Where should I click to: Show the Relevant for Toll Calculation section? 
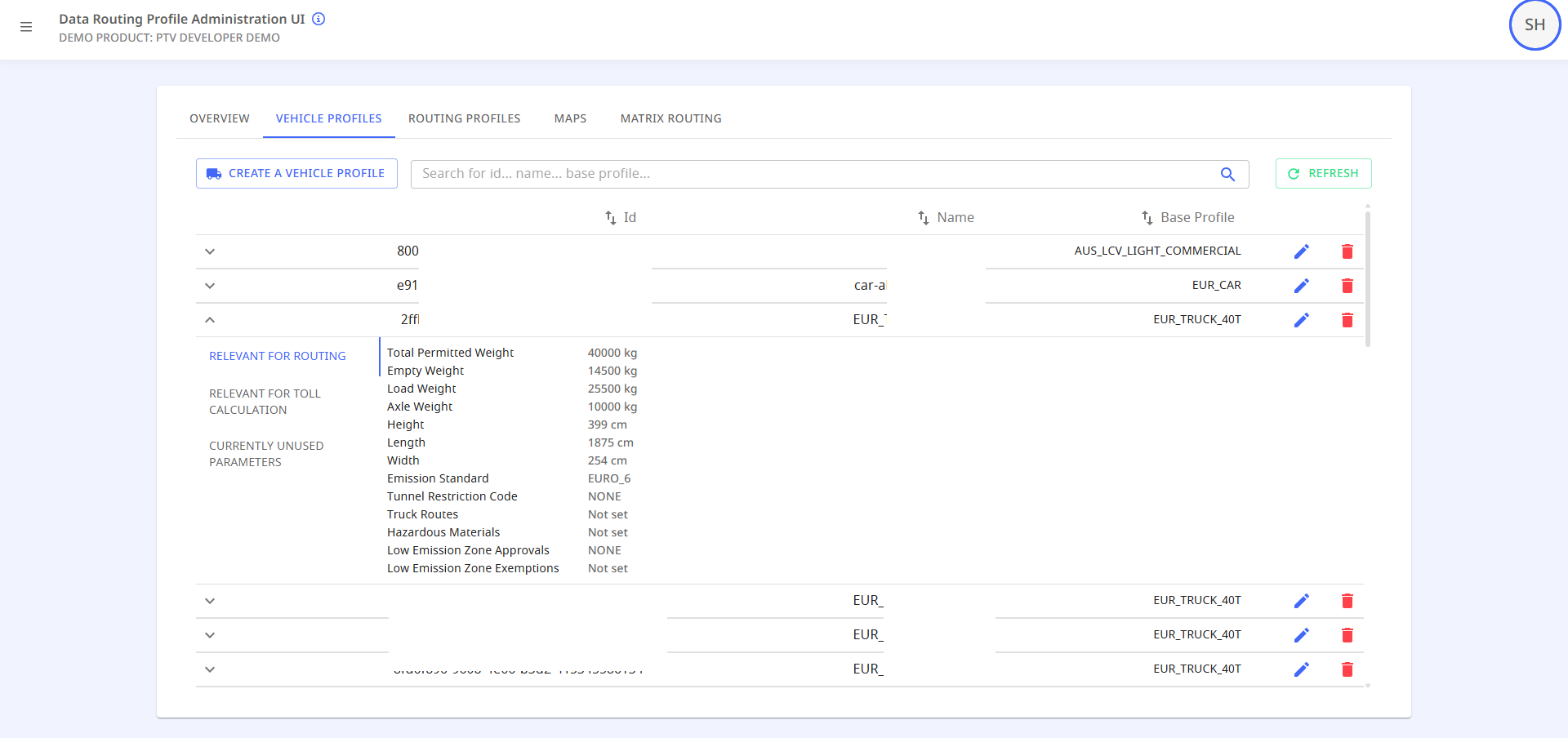click(x=265, y=402)
